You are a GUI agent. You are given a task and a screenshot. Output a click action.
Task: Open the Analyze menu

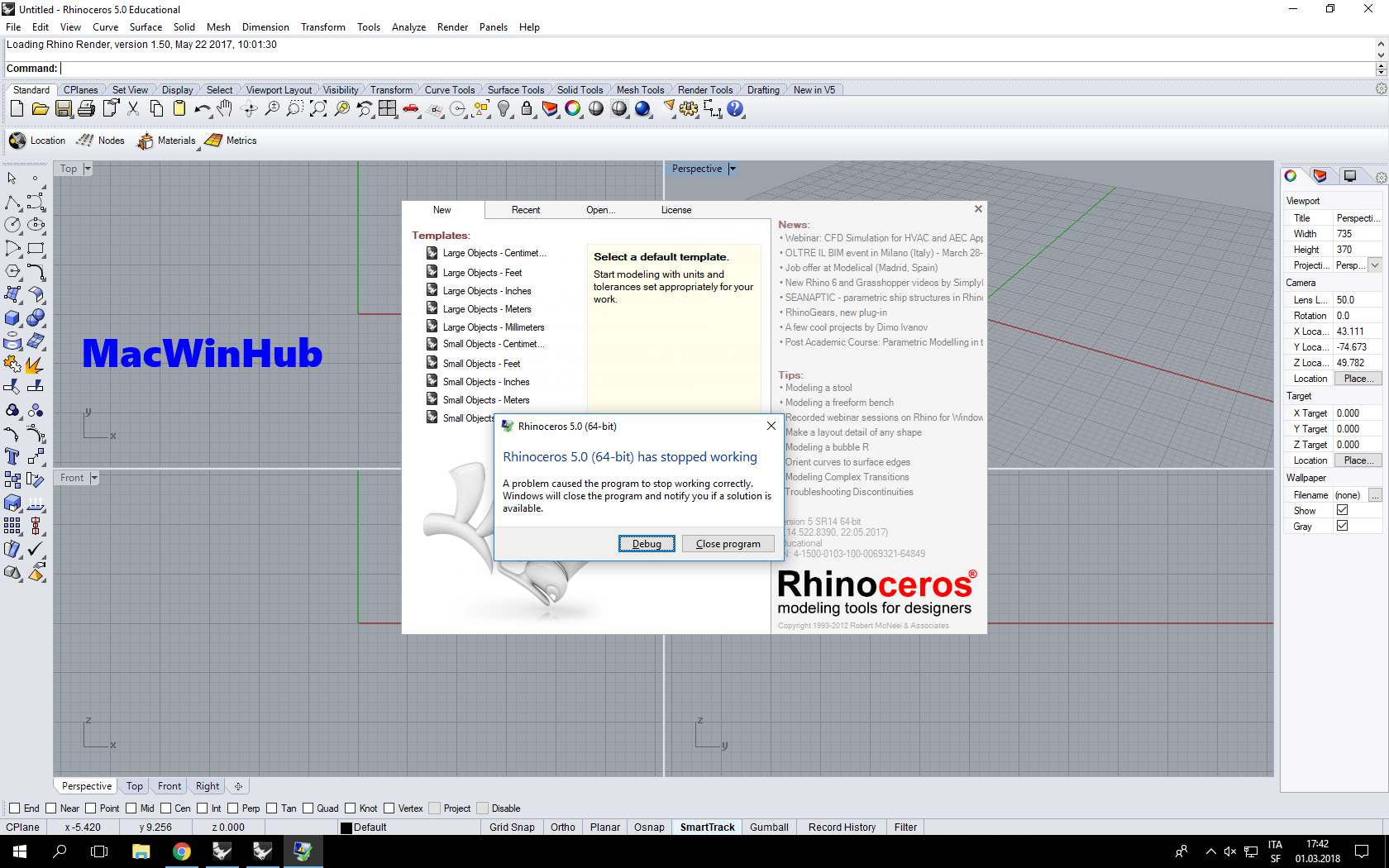pyautogui.click(x=408, y=27)
